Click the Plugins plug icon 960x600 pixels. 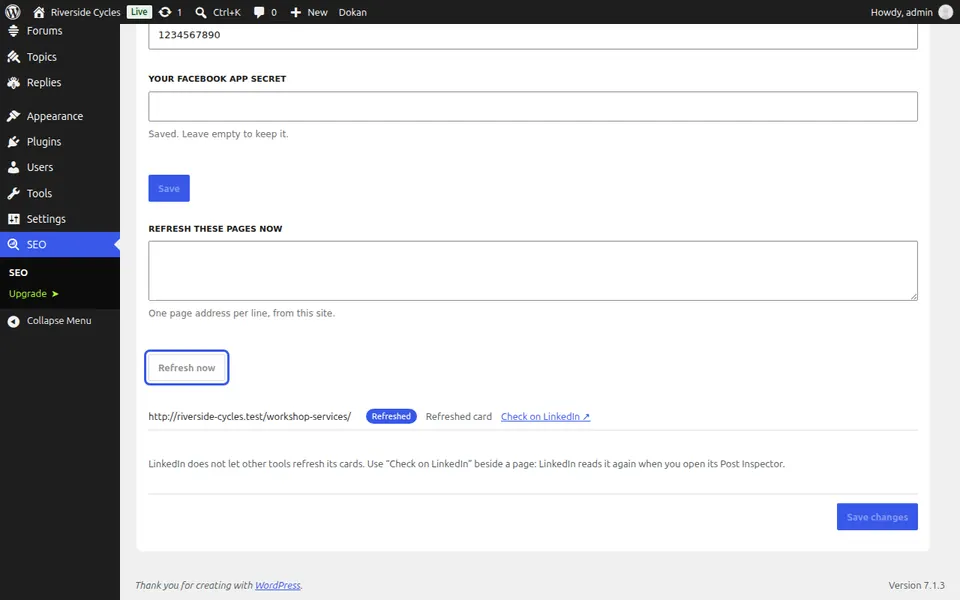[13, 142]
